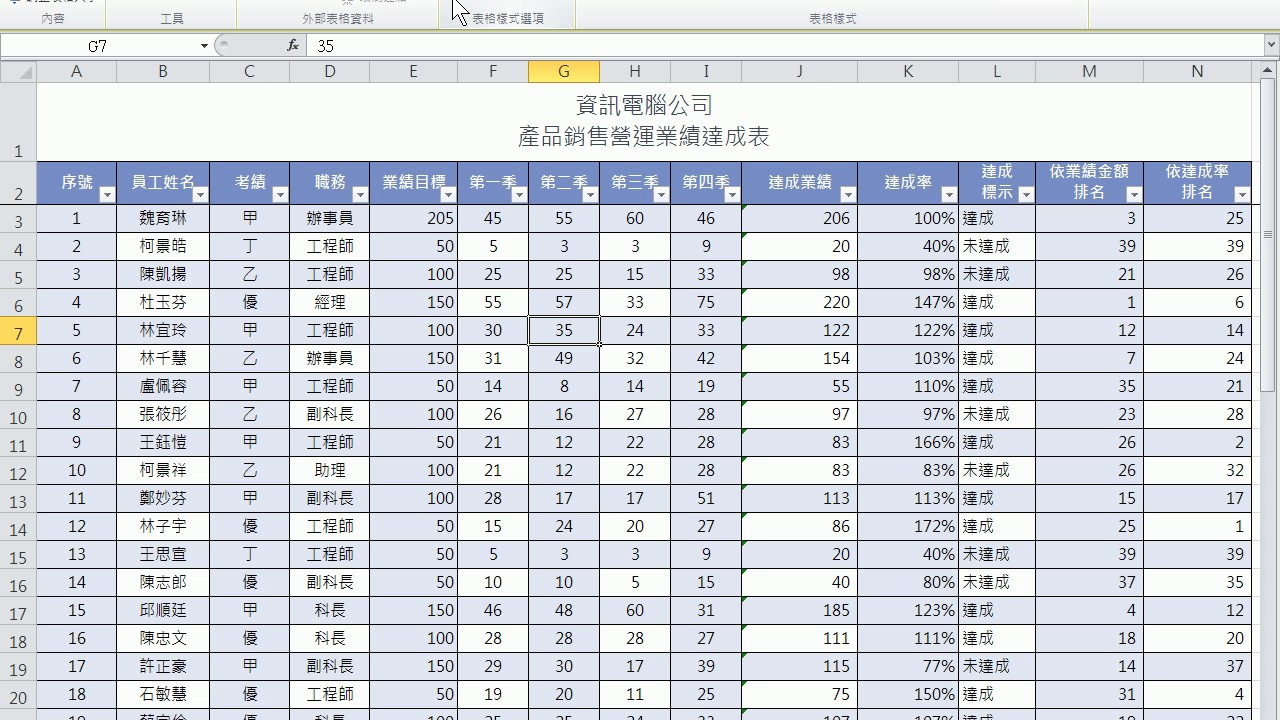Click 辦事員 in 林千慧's row
This screenshot has height=720, width=1280.
click(x=329, y=358)
